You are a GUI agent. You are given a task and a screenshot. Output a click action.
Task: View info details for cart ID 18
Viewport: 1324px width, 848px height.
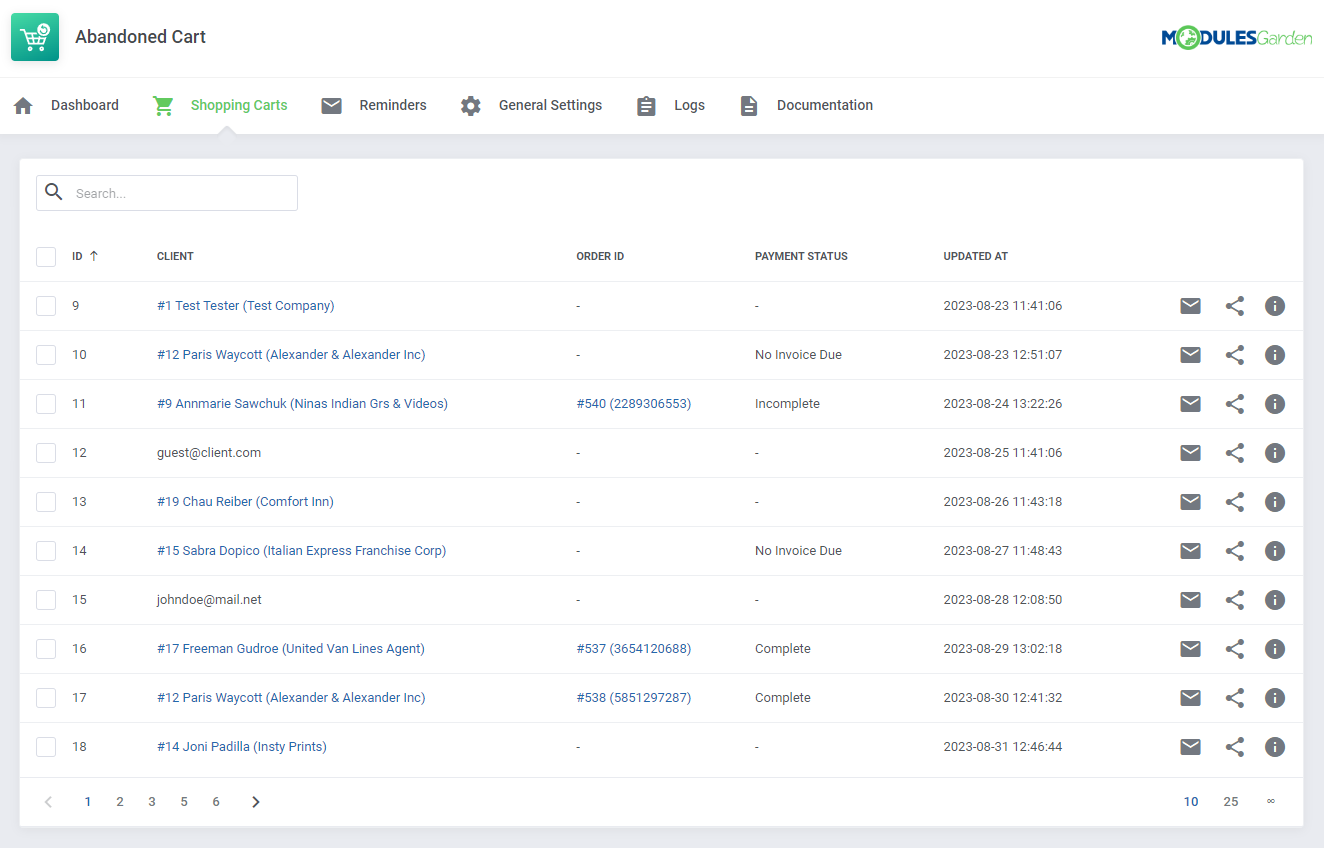point(1275,747)
